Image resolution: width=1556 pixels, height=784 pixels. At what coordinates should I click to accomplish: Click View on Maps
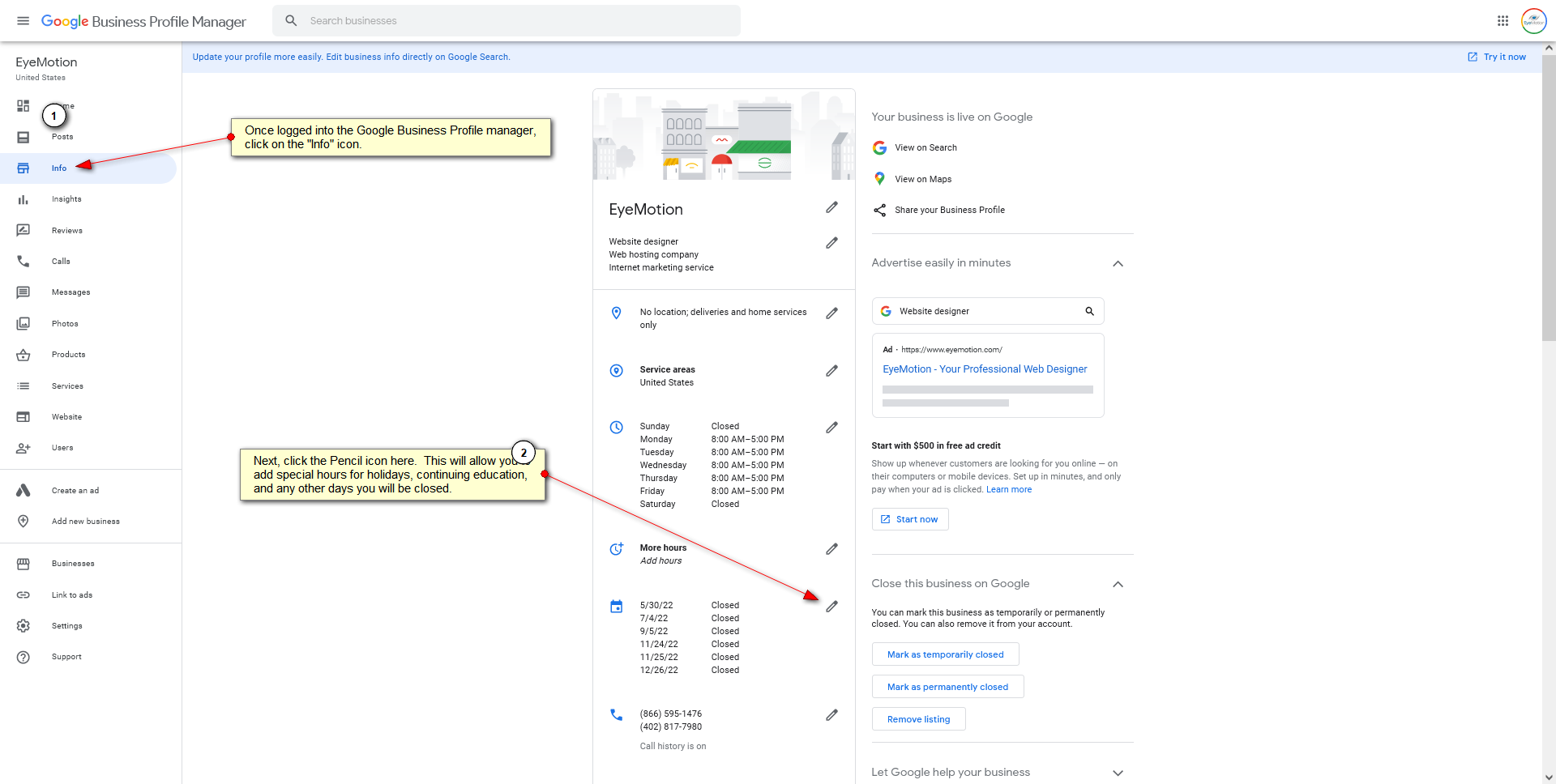923,180
